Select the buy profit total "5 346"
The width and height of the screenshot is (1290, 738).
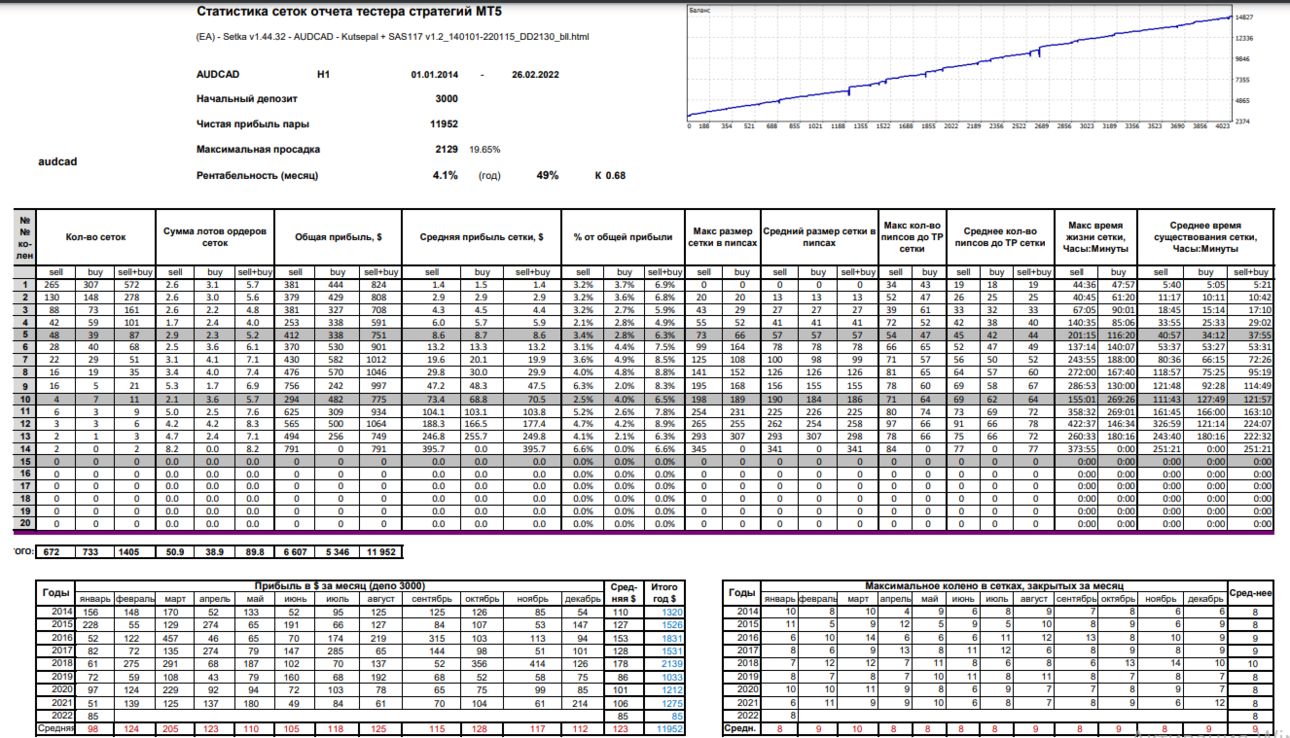pos(338,550)
